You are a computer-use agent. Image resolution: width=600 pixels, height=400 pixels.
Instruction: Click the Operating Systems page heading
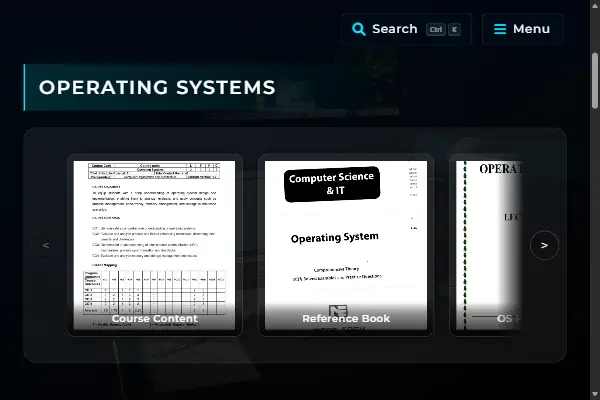(157, 87)
